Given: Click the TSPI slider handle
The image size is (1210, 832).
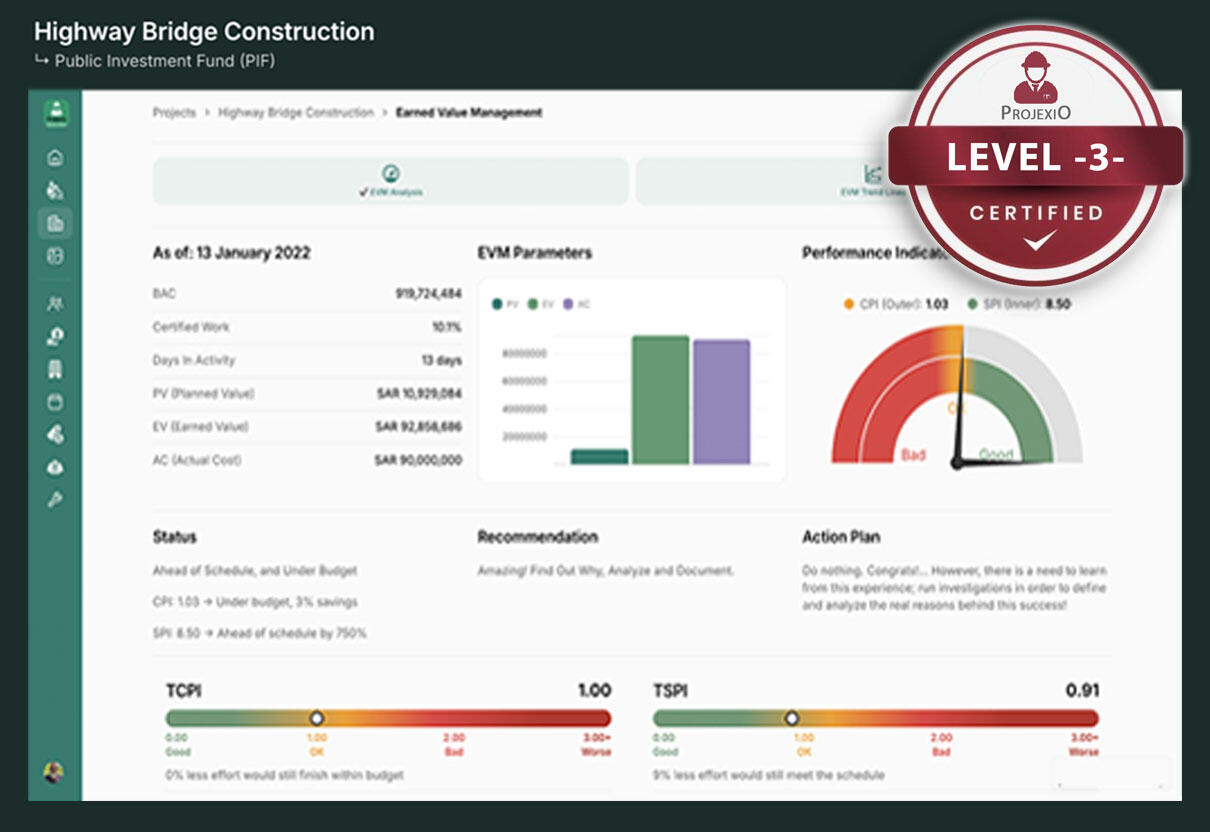Looking at the screenshot, I should tap(792, 718).
